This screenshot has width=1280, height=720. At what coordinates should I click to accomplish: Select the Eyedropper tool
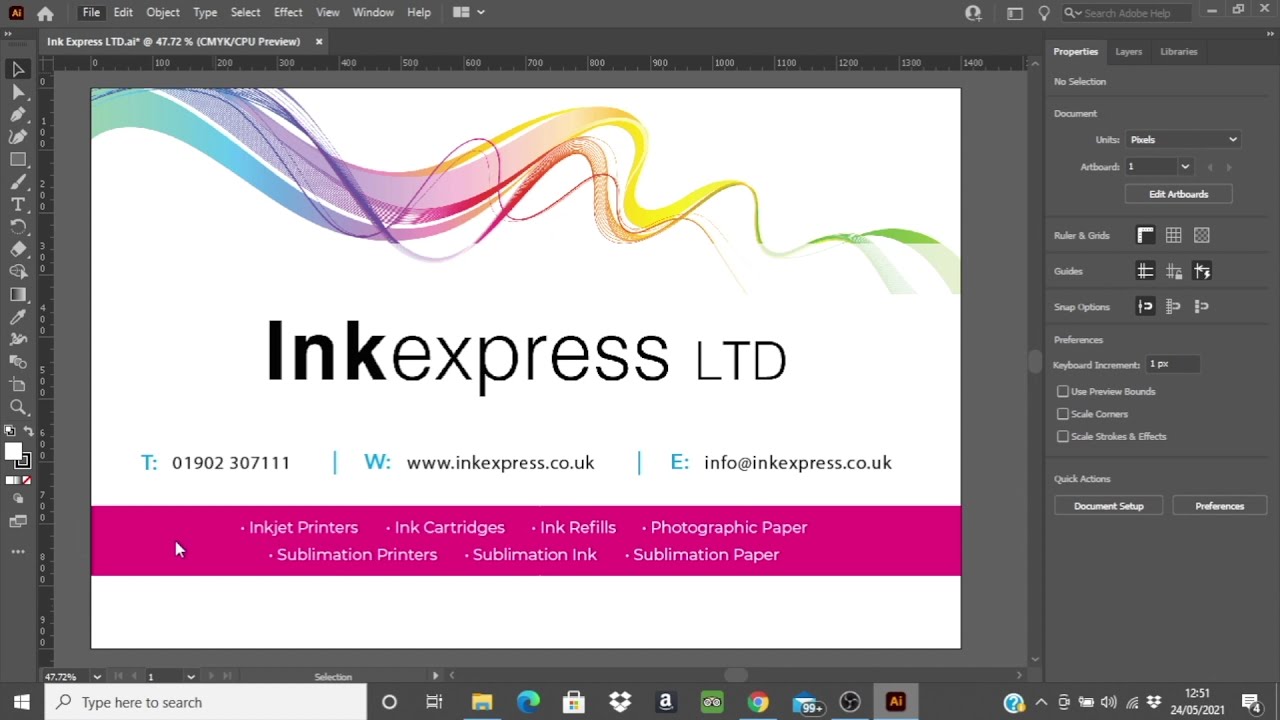pos(18,317)
